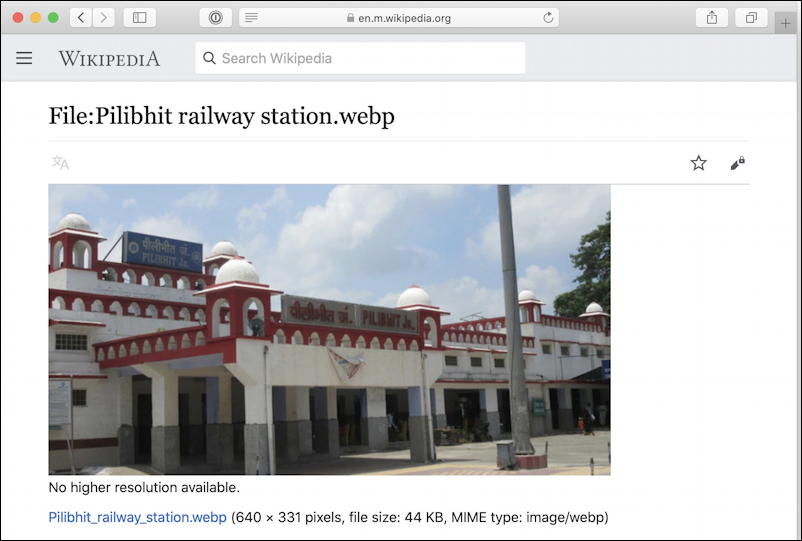Click the search magnifier icon
Screen dimensions: 802x541
click(x=209, y=58)
